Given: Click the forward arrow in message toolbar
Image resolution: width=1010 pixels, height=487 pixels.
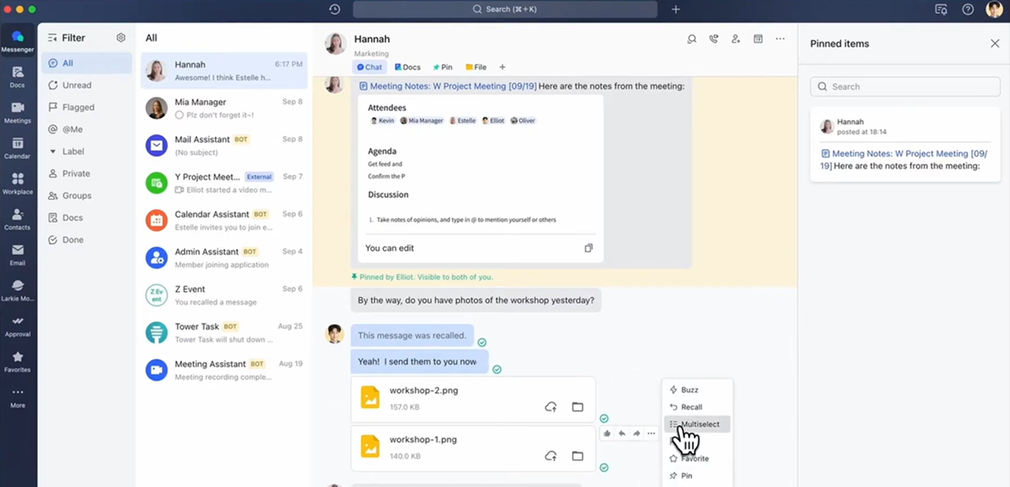Looking at the screenshot, I should [636, 433].
